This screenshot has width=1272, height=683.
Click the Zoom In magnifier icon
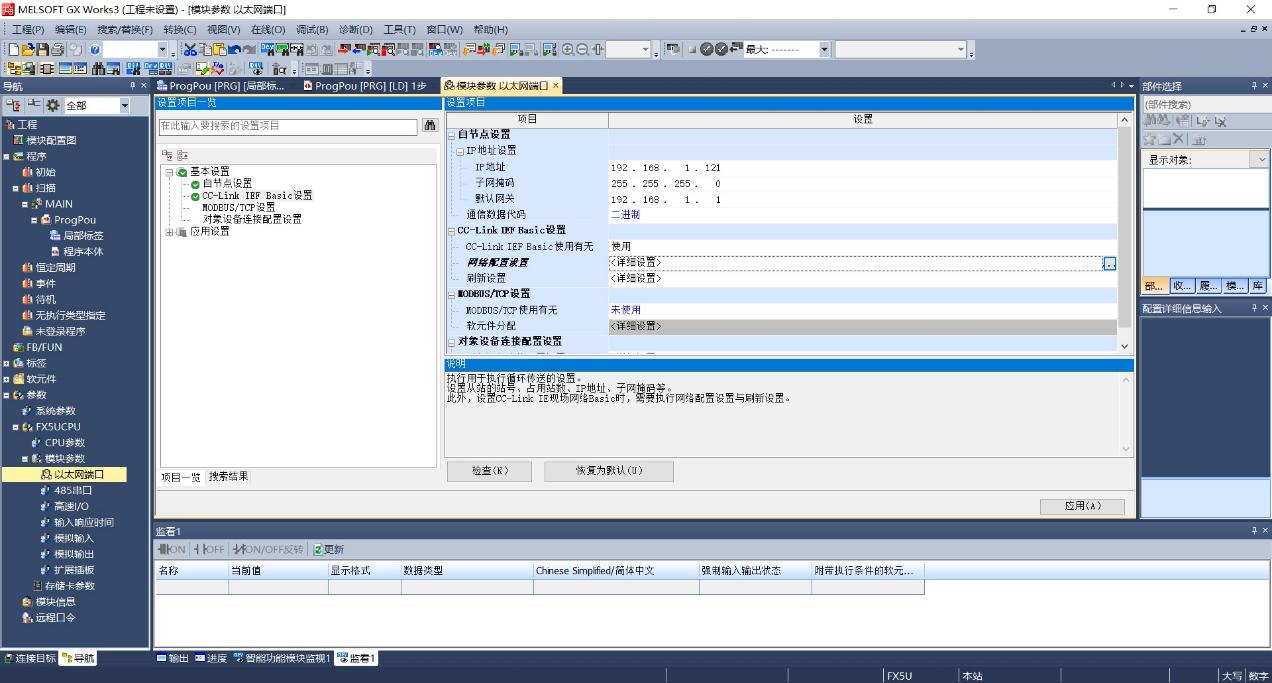(x=568, y=49)
